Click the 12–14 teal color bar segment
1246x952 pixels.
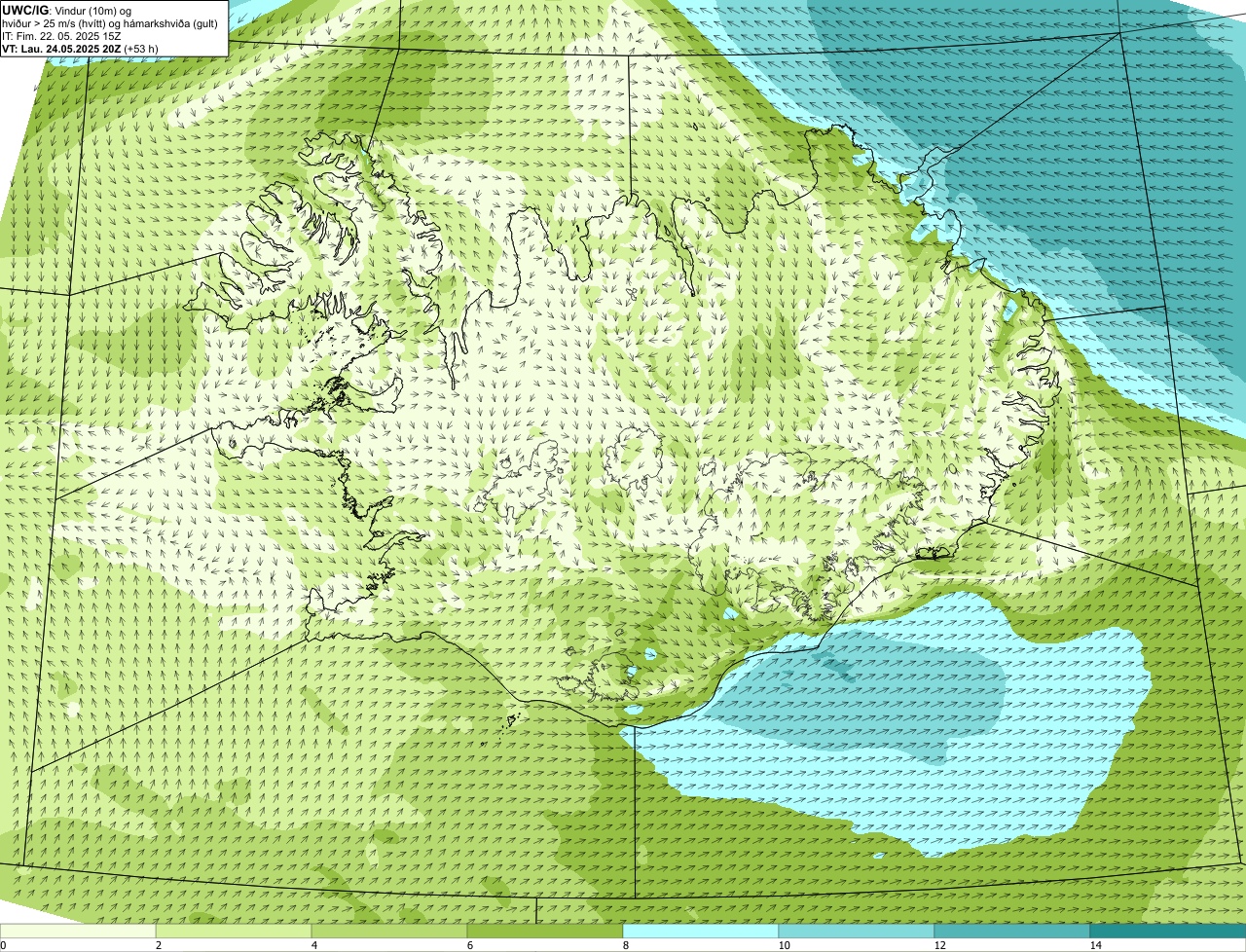tap(1012, 931)
